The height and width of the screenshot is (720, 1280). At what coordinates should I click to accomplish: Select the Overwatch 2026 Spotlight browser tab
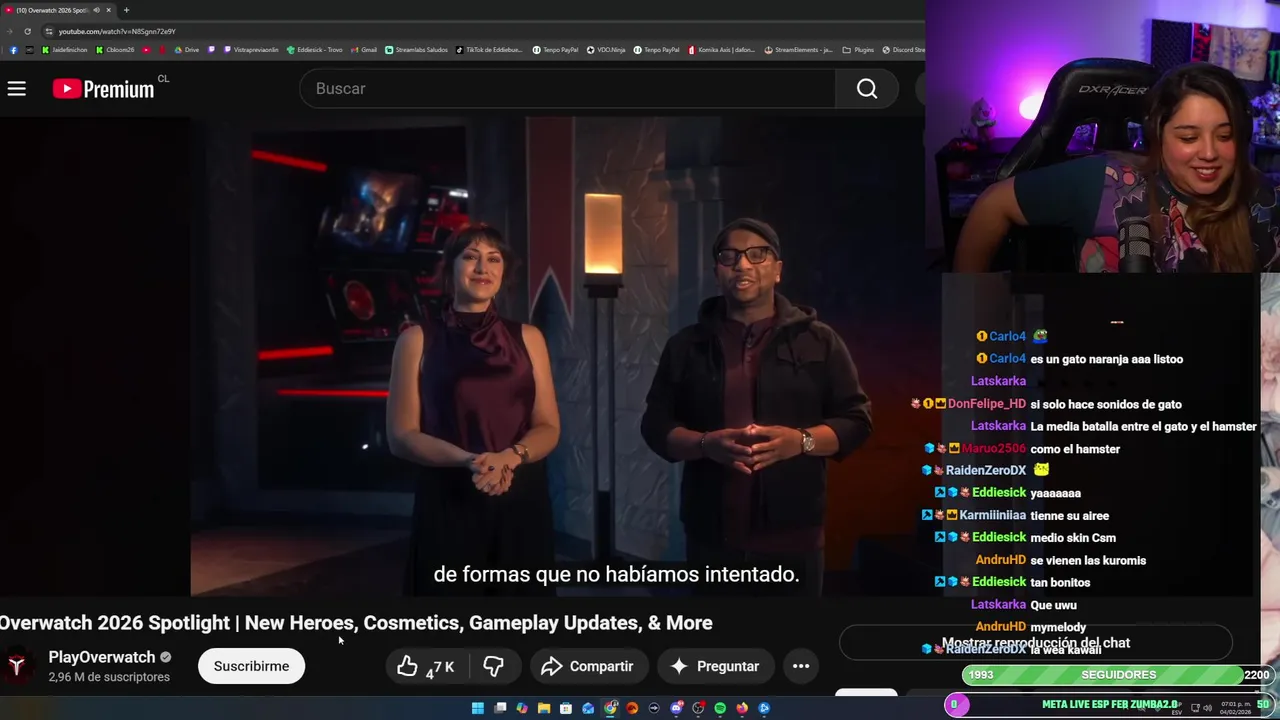point(59,10)
